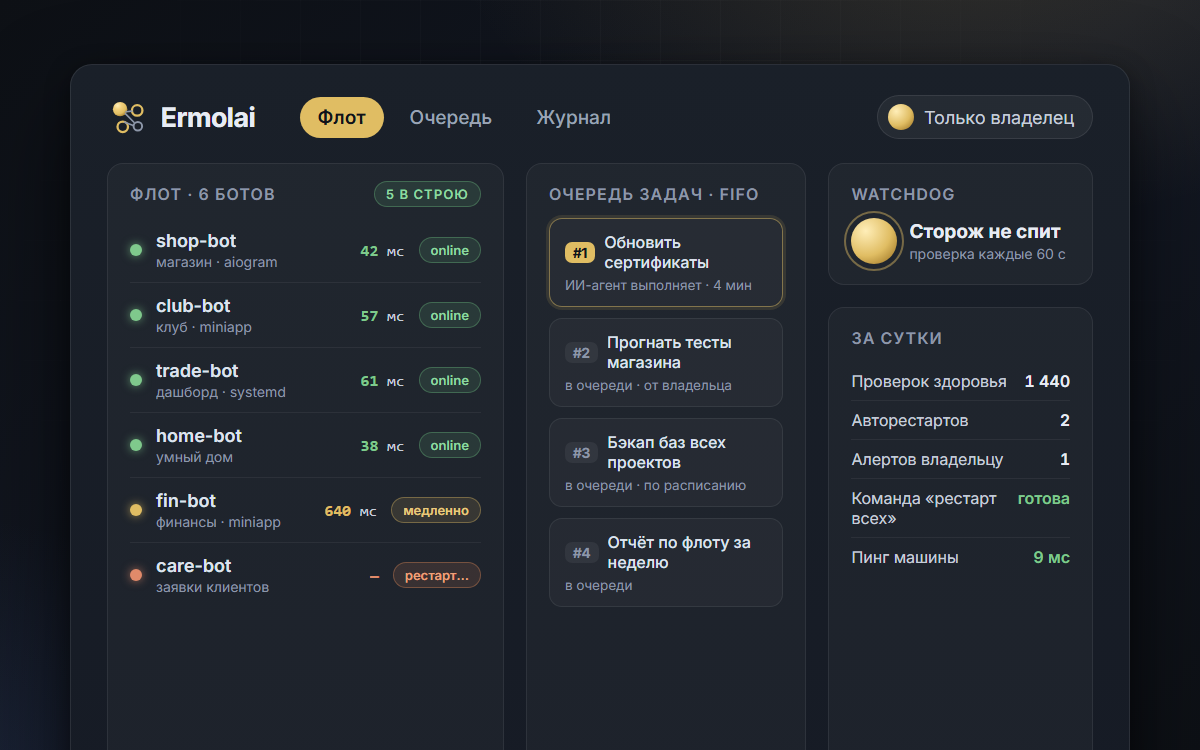Click the медленно badge on fin-bot
The height and width of the screenshot is (750, 1200).
pyautogui.click(x=436, y=510)
